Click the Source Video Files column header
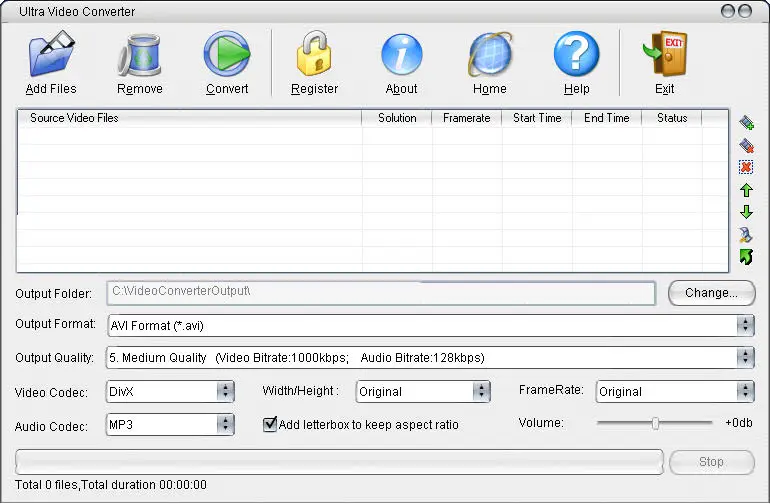 [190, 118]
